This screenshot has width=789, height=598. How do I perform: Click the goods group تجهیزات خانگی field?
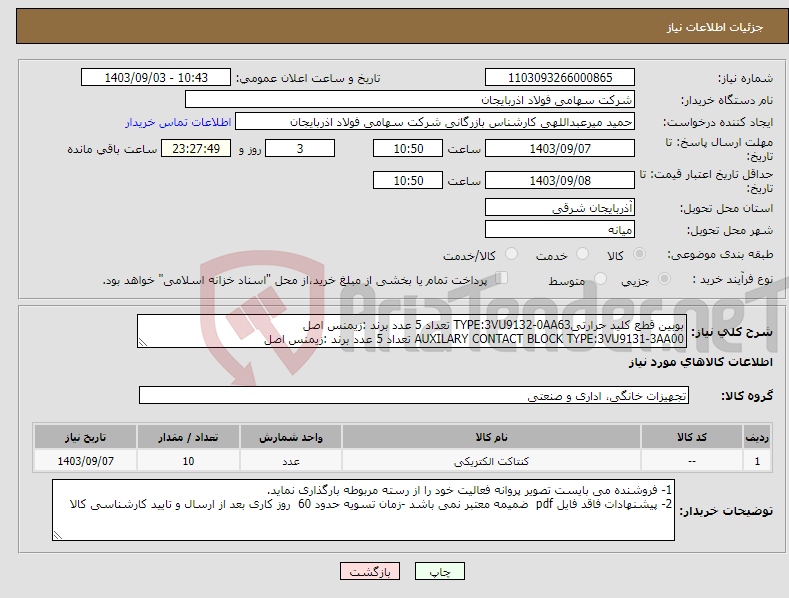(414, 395)
